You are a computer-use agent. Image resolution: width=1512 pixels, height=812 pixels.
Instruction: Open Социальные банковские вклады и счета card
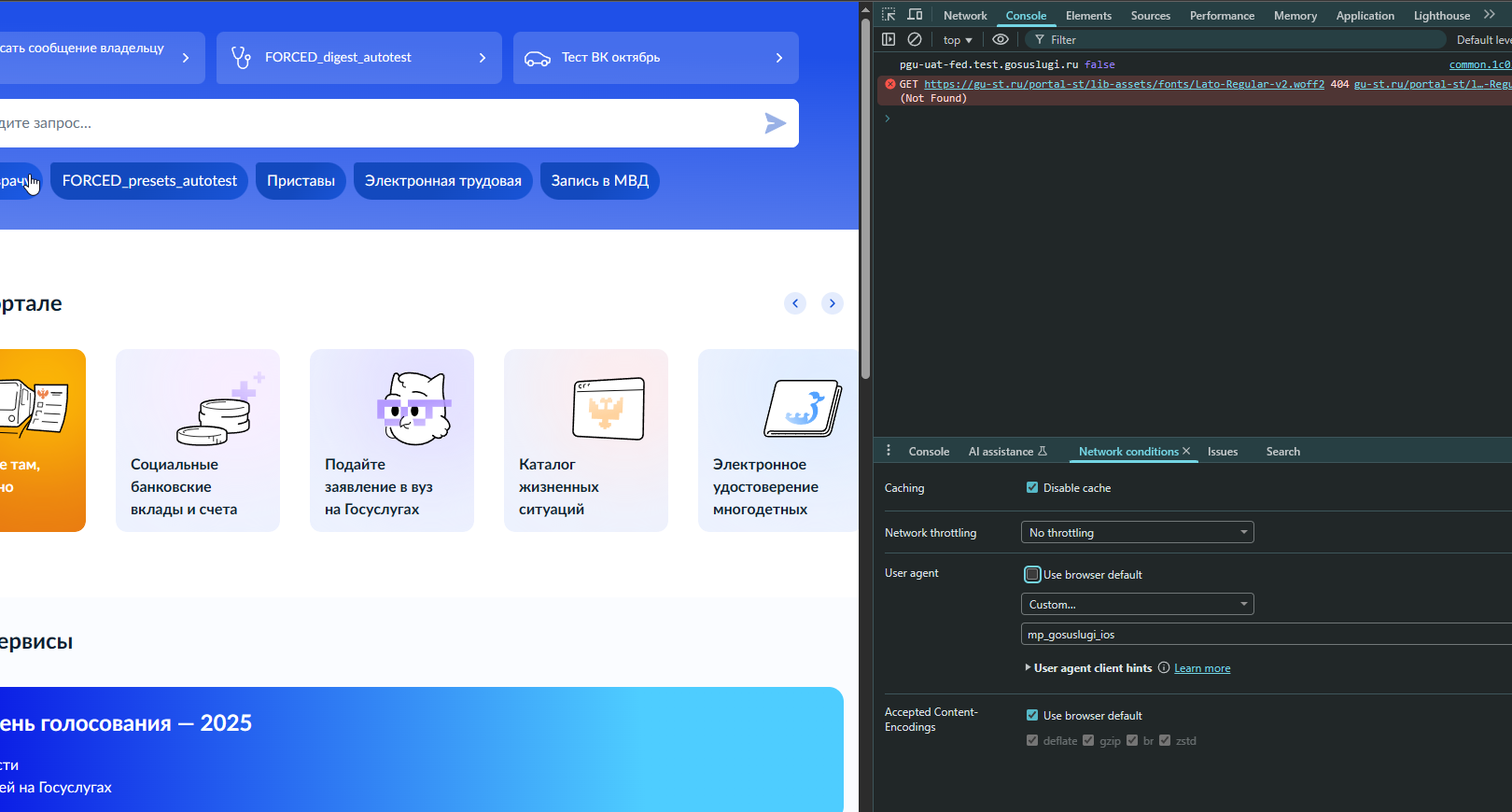click(x=198, y=441)
